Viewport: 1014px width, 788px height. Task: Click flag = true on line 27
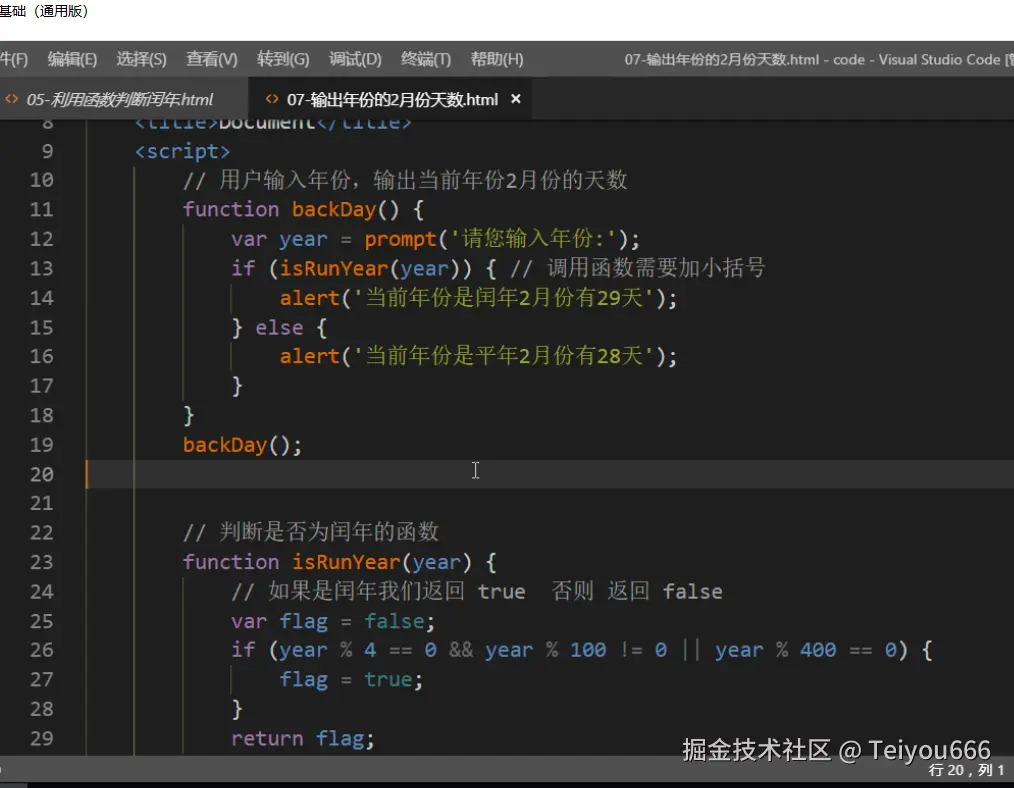pos(351,680)
